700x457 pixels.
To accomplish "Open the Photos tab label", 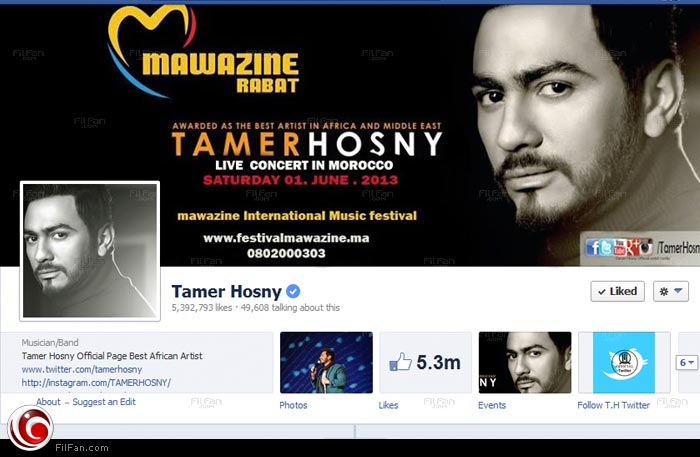I will pyautogui.click(x=293, y=405).
